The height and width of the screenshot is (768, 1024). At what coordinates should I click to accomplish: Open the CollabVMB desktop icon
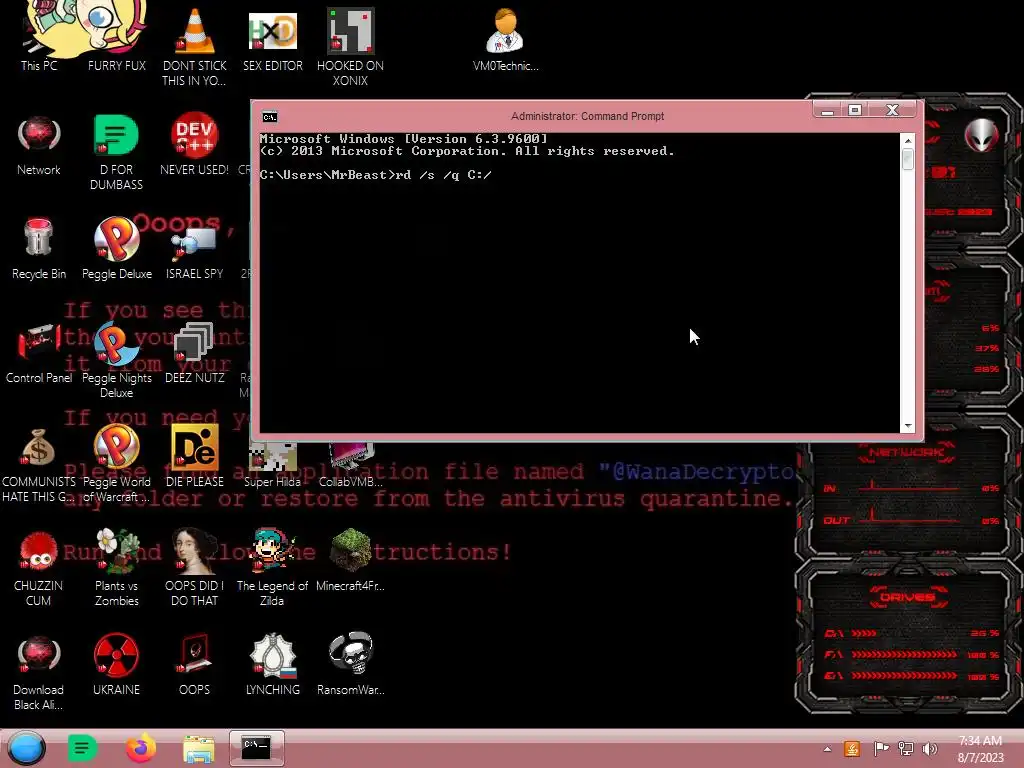(350, 466)
